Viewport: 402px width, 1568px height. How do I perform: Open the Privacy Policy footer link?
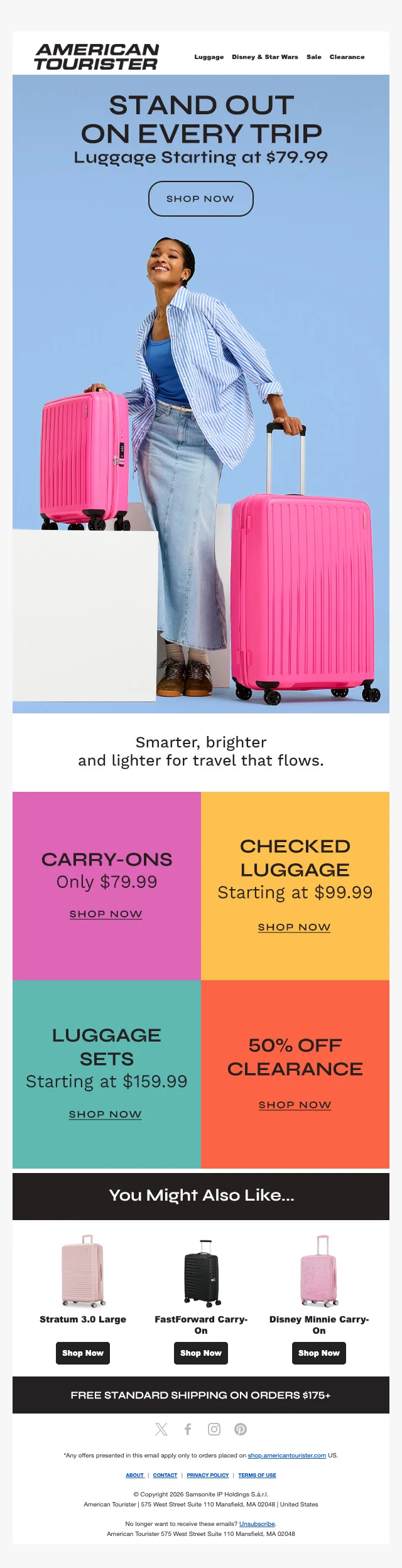[208, 1475]
